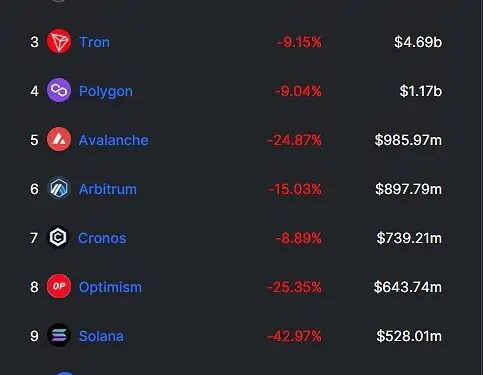Viewport: 483px width, 375px height.
Task: Click the red Optimism OP icon
Action: pos(59,286)
